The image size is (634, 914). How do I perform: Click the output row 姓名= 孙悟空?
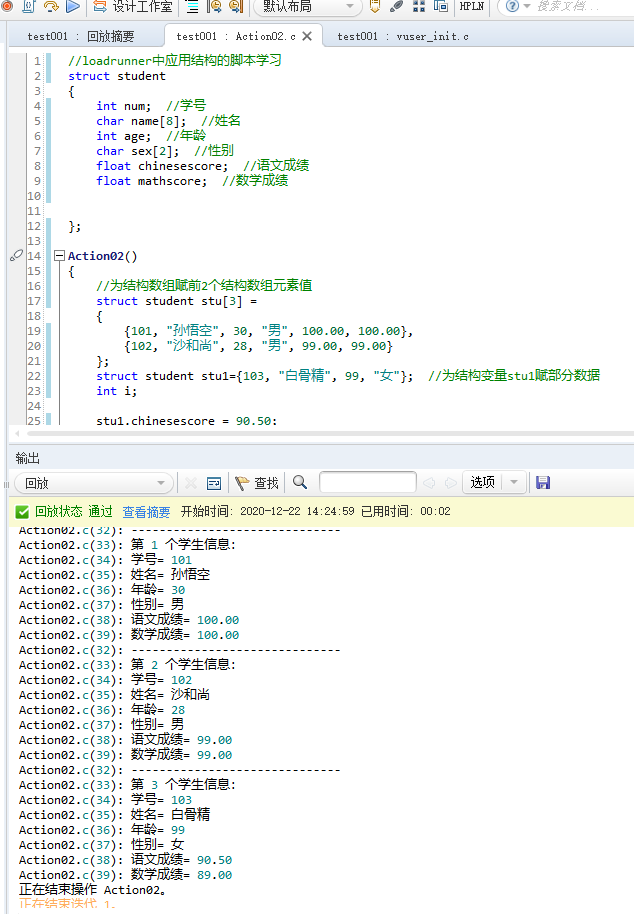(x=114, y=575)
